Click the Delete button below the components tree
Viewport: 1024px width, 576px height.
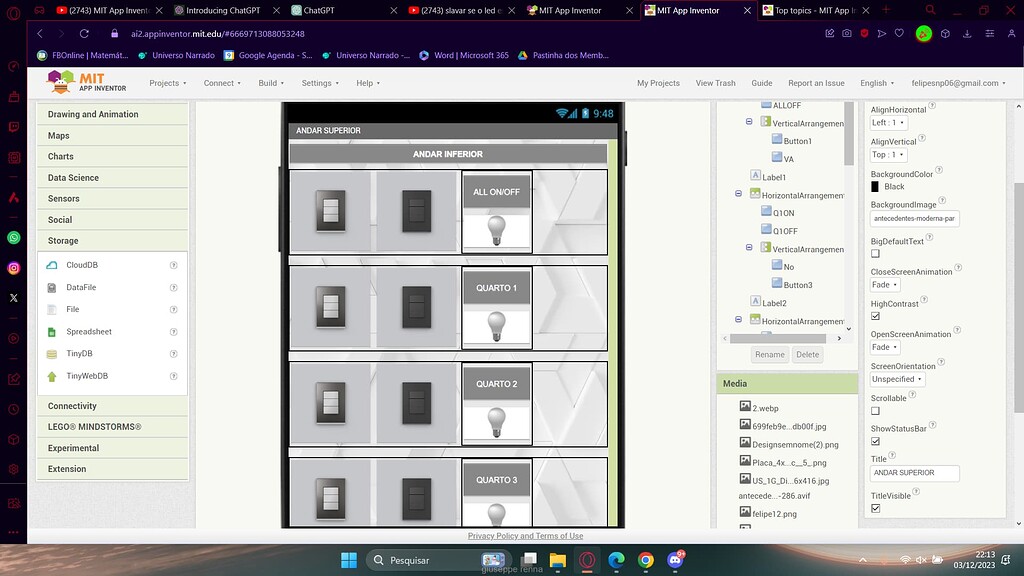[x=808, y=354]
